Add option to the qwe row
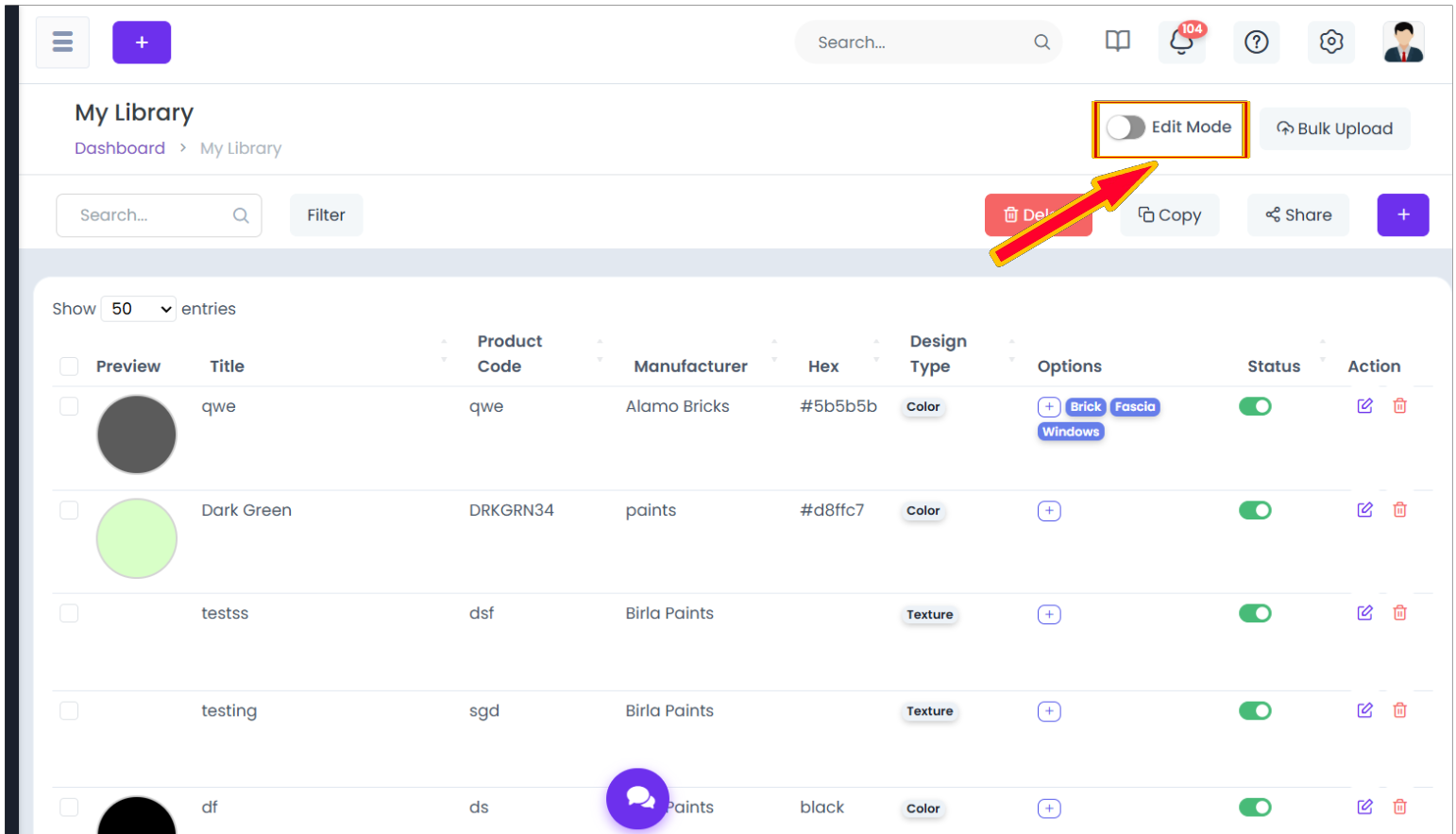This screenshot has height=834, width=1456. (x=1049, y=407)
